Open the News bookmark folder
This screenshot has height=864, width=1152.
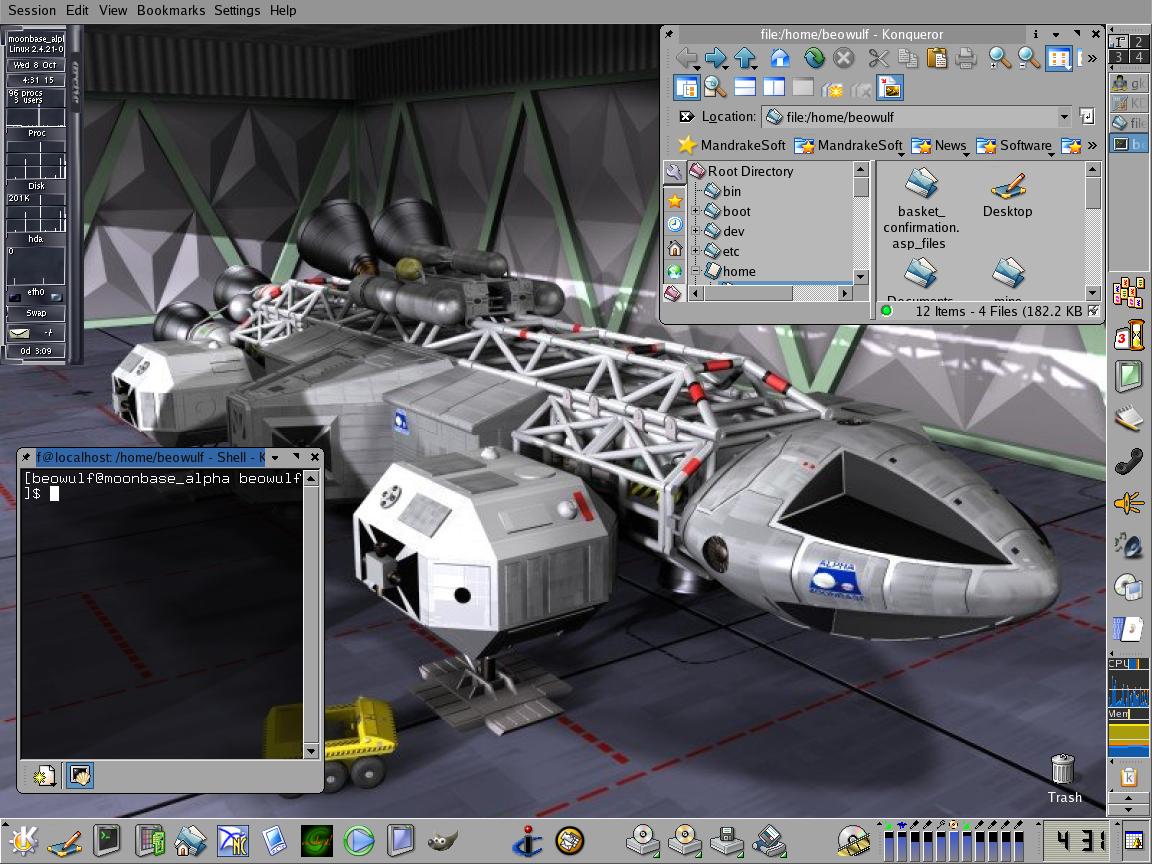[x=940, y=145]
